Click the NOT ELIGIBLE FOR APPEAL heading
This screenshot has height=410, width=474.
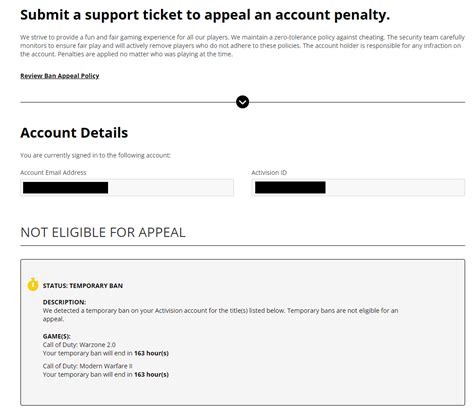(103, 233)
